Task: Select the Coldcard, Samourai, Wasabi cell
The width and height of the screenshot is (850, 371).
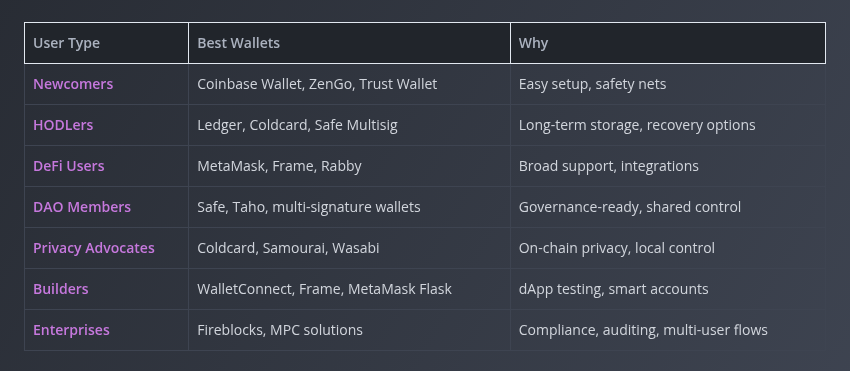Action: pyautogui.click(x=349, y=248)
